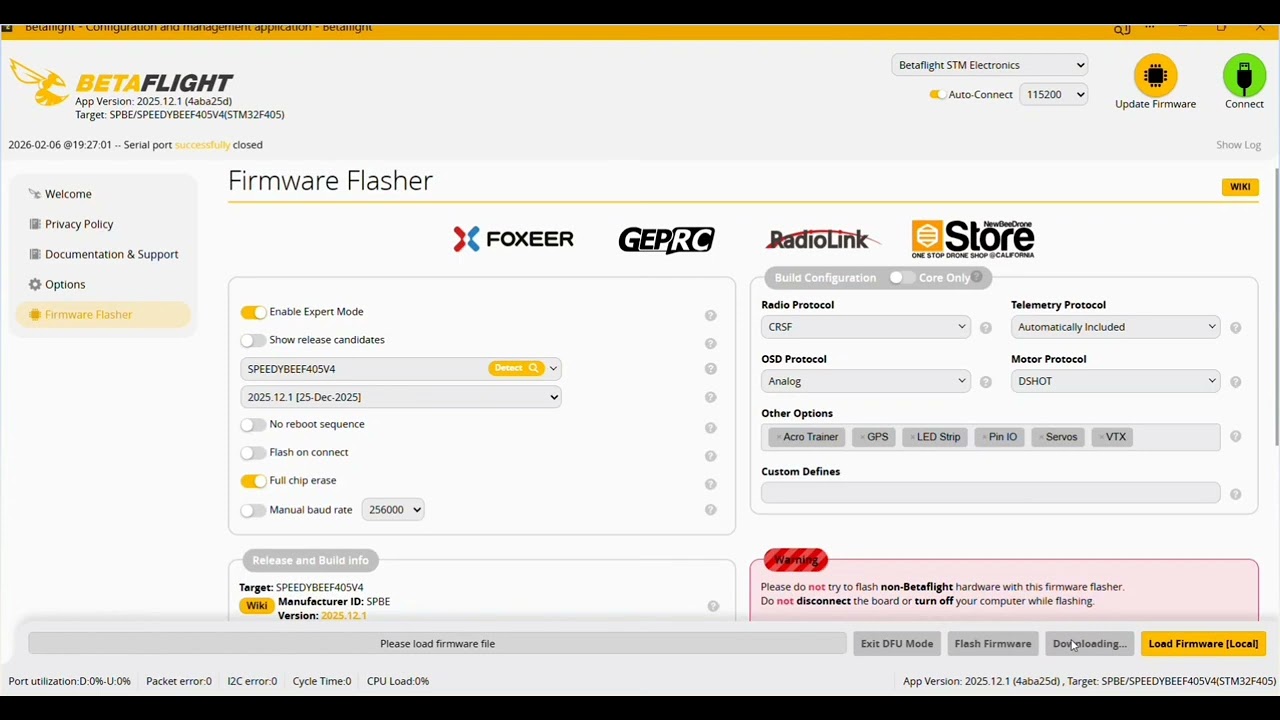The height and width of the screenshot is (720, 1280).
Task: Remove the Servos option tag
Action: pos(1040,437)
